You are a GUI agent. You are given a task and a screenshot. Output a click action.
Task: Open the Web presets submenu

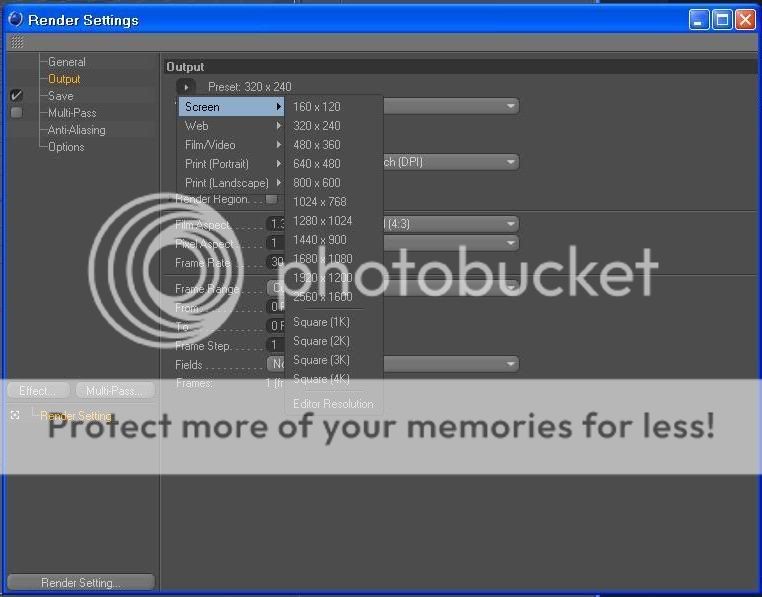231,125
